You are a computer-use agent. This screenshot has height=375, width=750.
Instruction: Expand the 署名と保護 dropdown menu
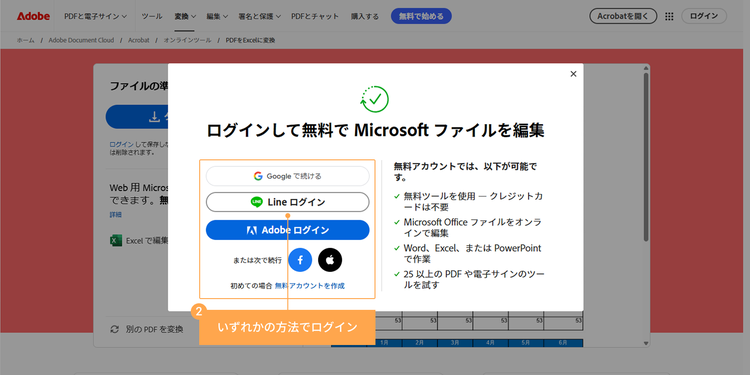(260, 16)
